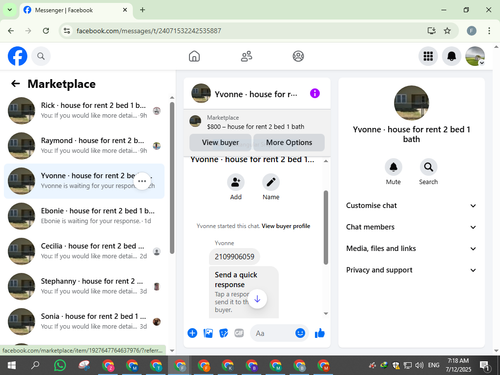Jump to latest message down arrow

[x=257, y=299]
